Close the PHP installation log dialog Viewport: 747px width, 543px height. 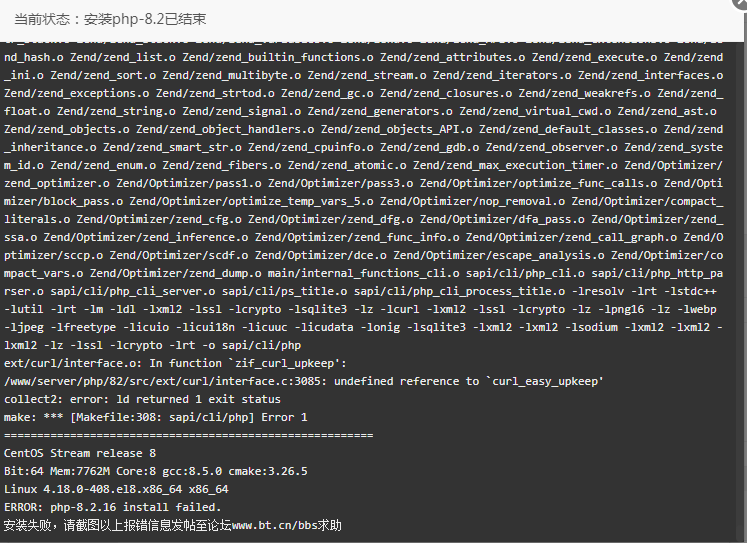point(741,2)
